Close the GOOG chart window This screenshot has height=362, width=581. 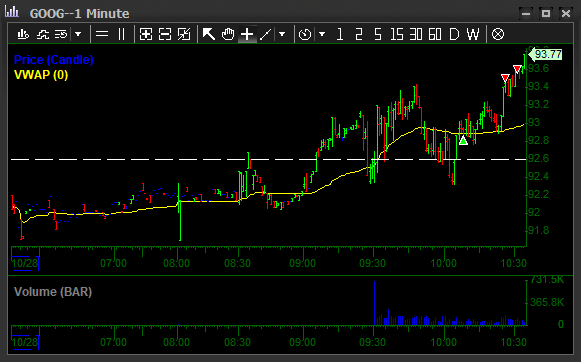point(566,14)
